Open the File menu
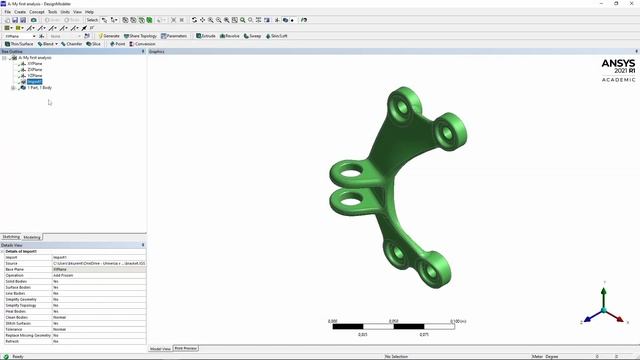Image resolution: width=640 pixels, height=360 pixels. (8, 12)
